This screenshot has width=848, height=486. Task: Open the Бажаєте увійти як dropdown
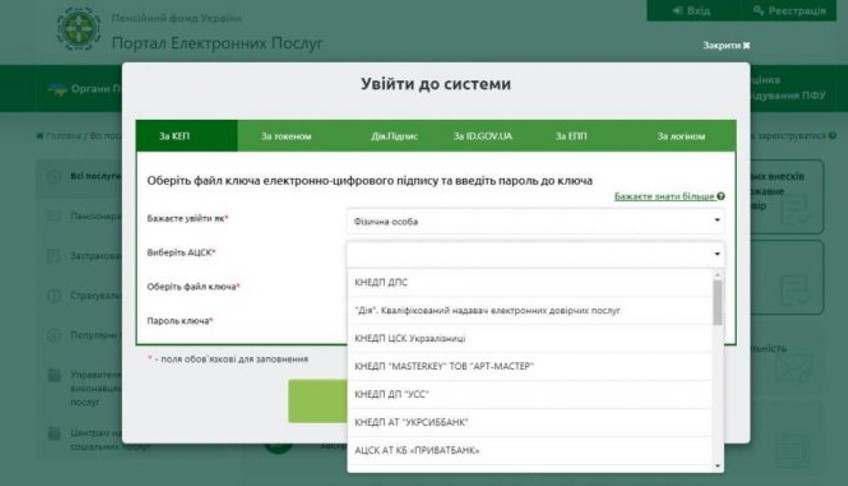(535, 221)
